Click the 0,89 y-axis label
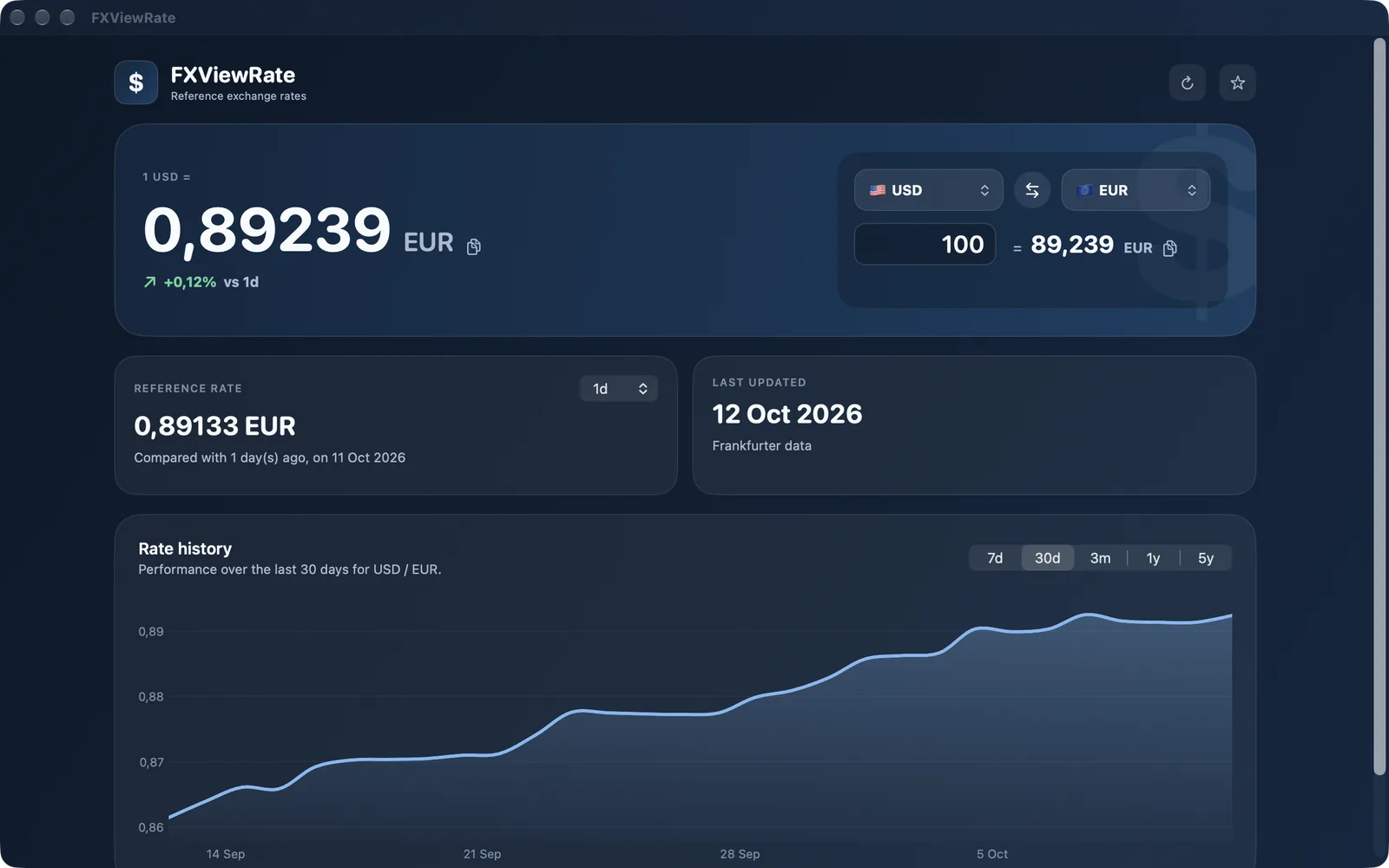This screenshot has width=1389, height=868. coord(151,632)
